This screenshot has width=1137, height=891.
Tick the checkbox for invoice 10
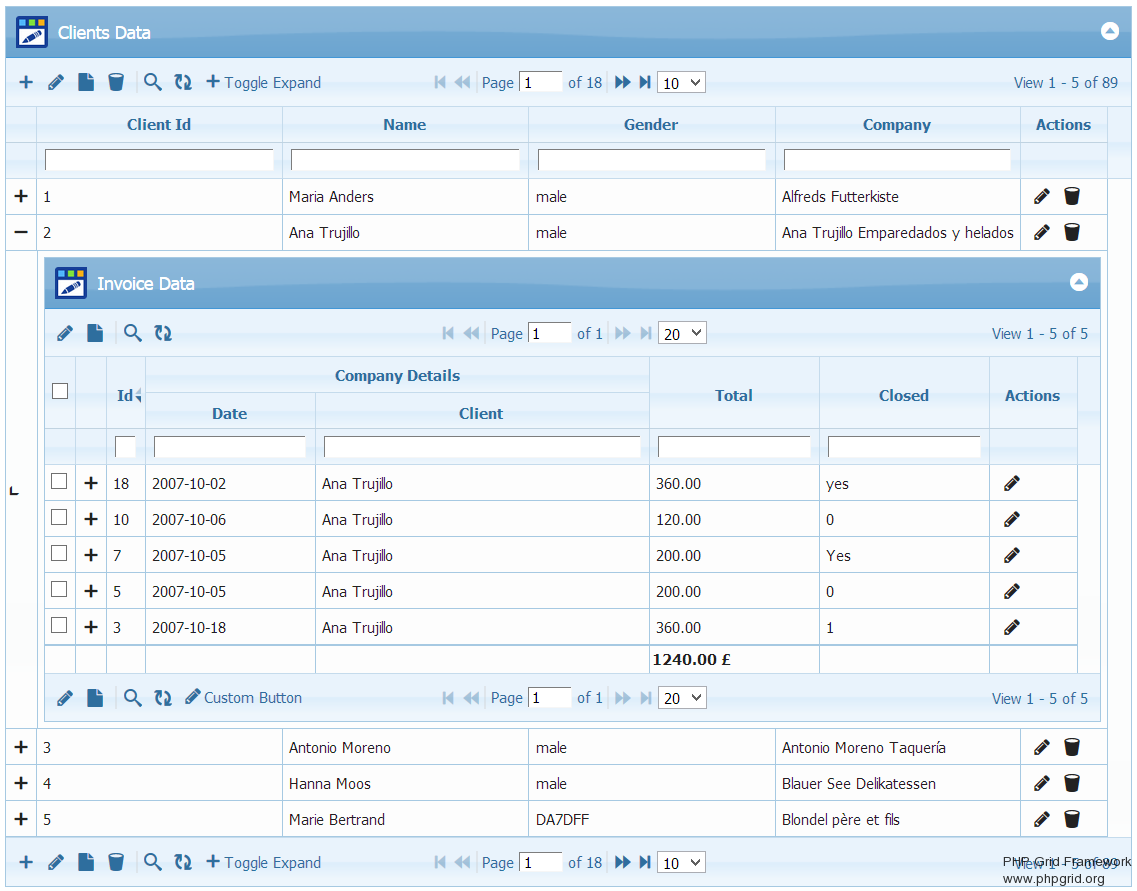click(x=59, y=518)
